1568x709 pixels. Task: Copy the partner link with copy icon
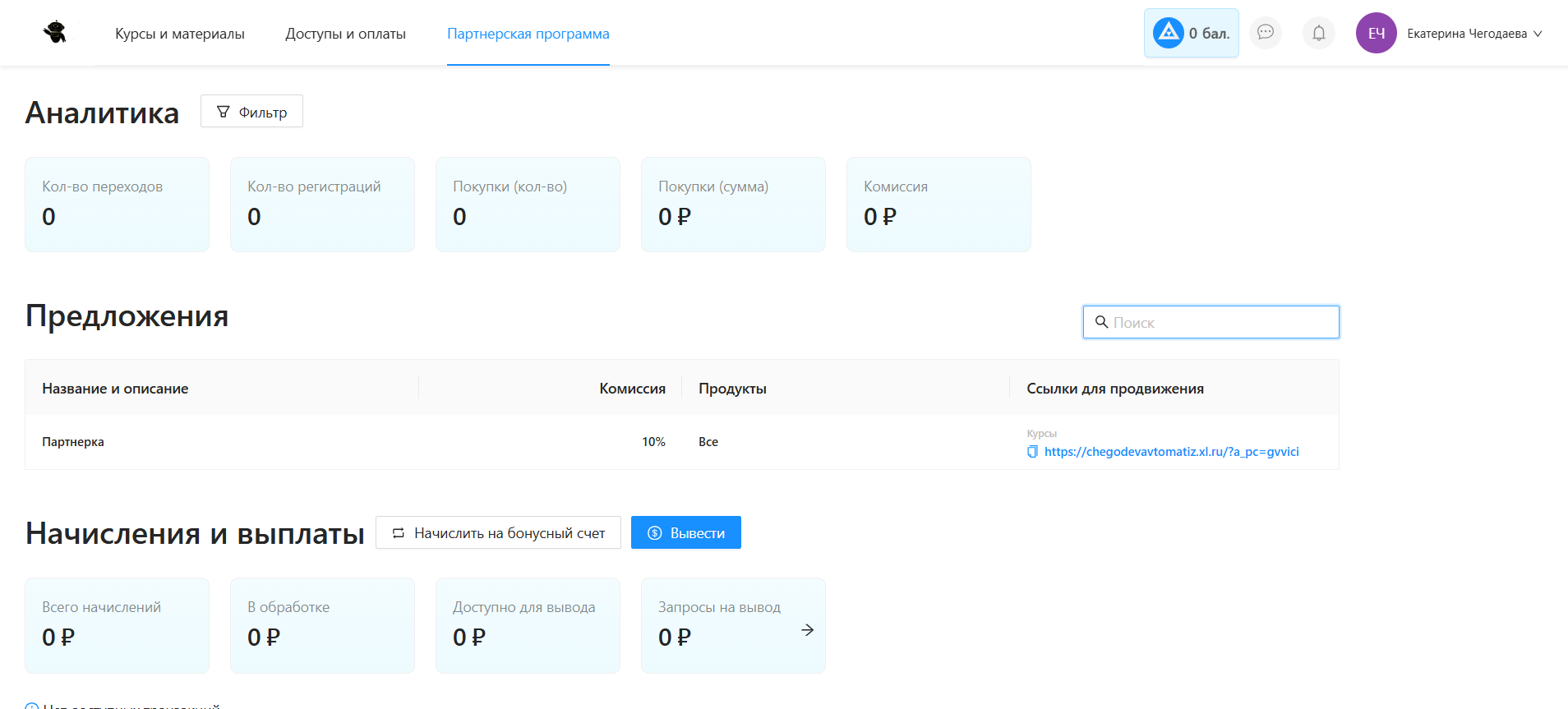(x=1032, y=452)
